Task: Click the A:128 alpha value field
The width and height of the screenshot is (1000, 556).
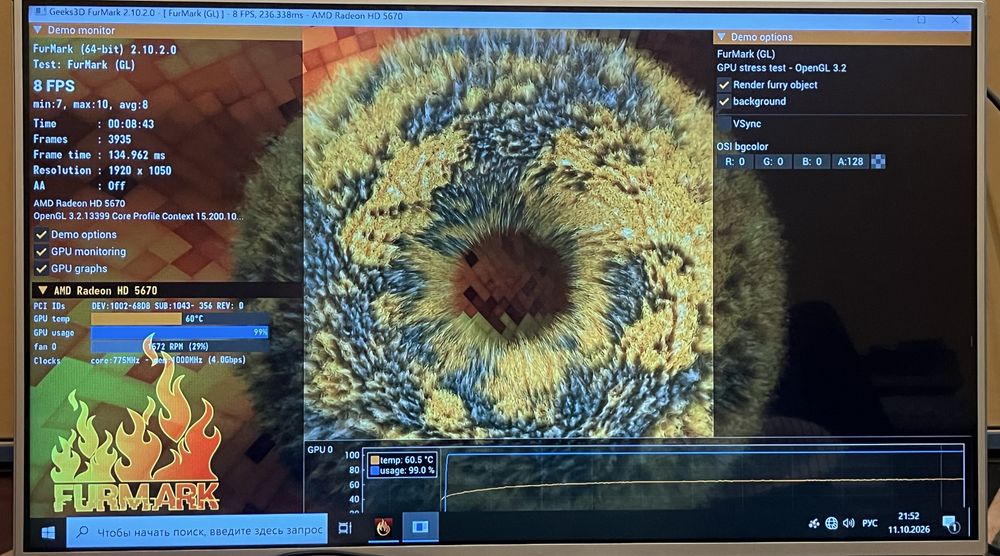Action: pos(850,162)
